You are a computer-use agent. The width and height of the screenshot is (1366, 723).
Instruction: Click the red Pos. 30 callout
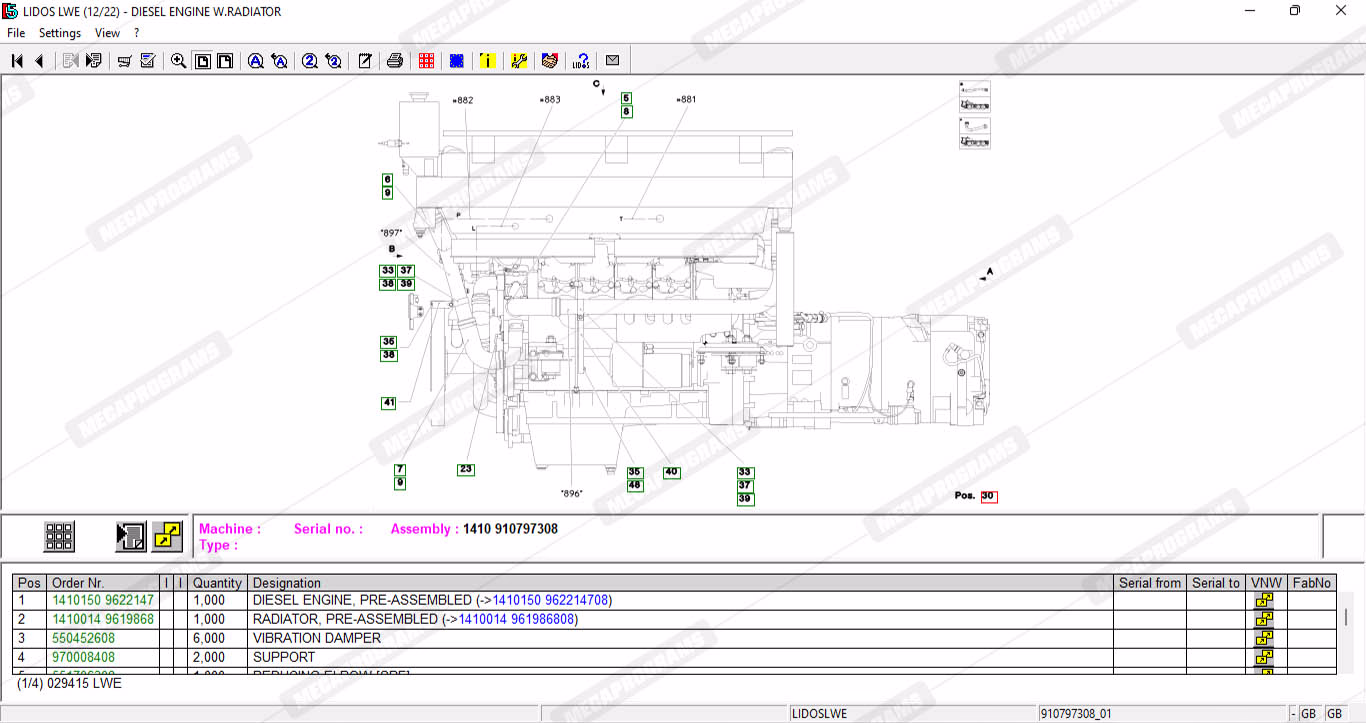point(988,496)
